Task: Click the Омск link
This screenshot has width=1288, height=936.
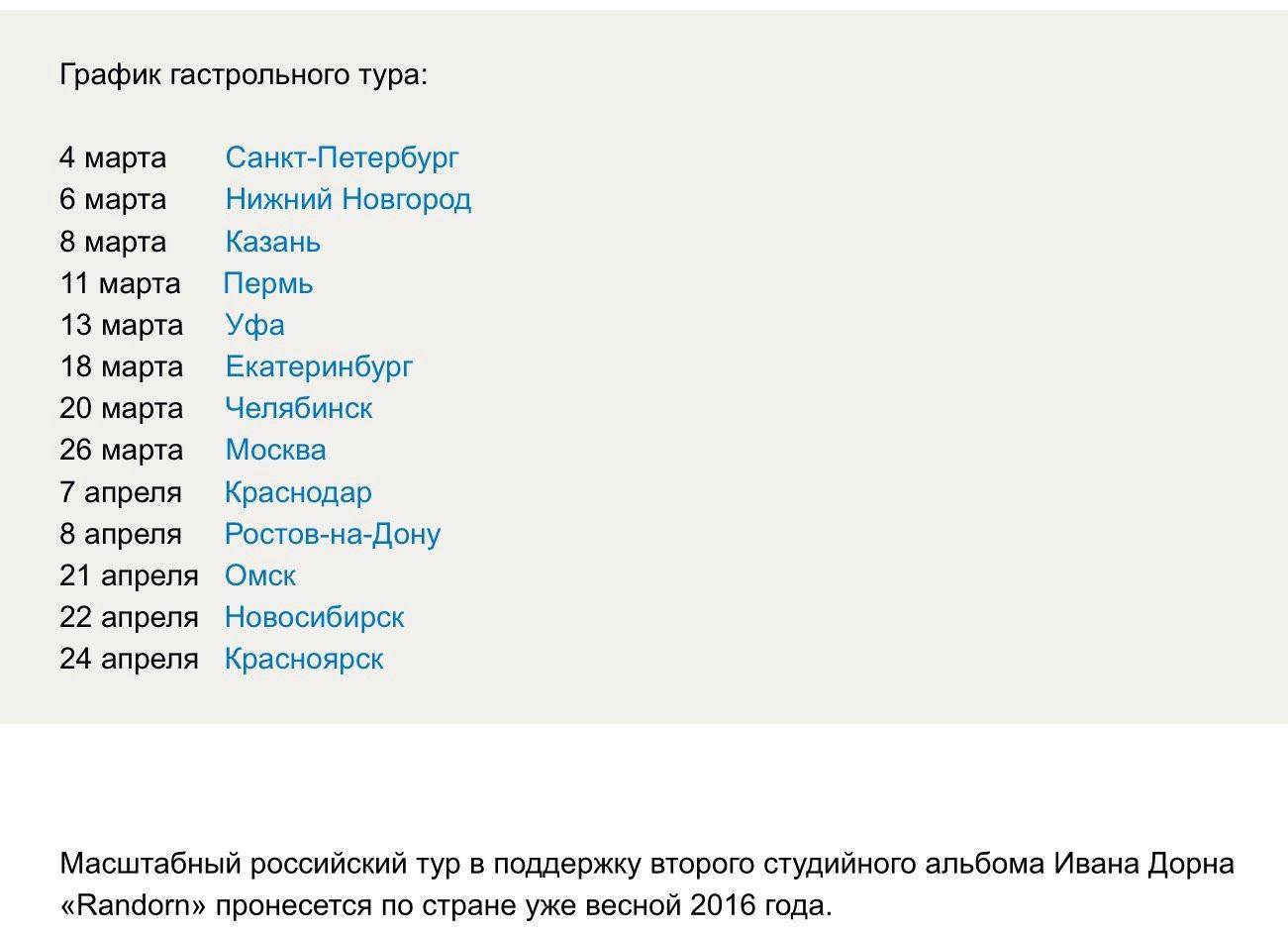Action: (260, 575)
